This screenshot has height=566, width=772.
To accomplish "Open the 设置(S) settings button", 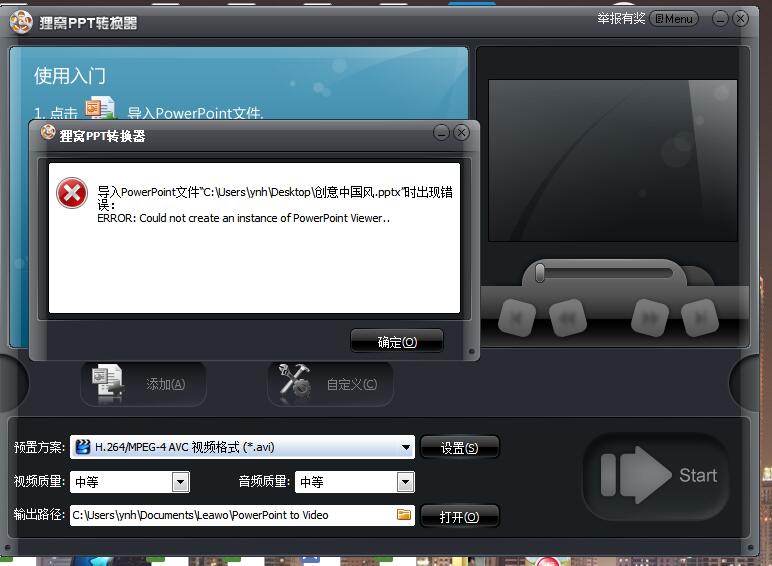I will pos(459,447).
